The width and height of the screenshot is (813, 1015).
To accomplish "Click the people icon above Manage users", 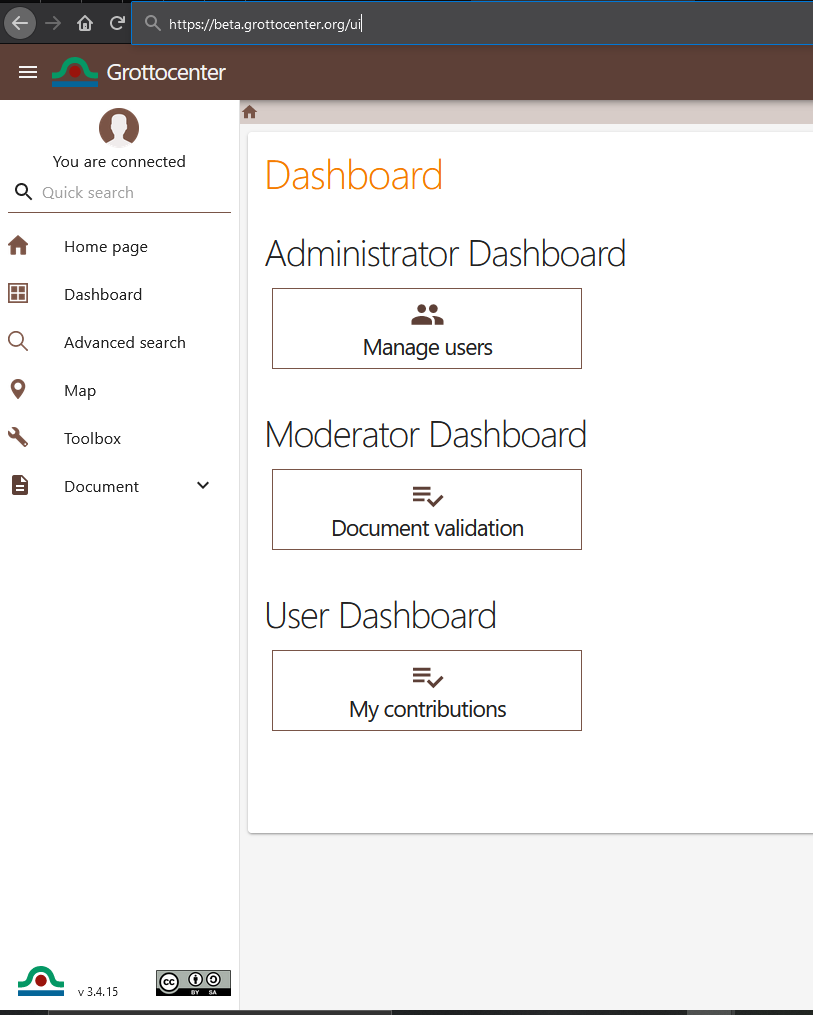I will pyautogui.click(x=427, y=314).
